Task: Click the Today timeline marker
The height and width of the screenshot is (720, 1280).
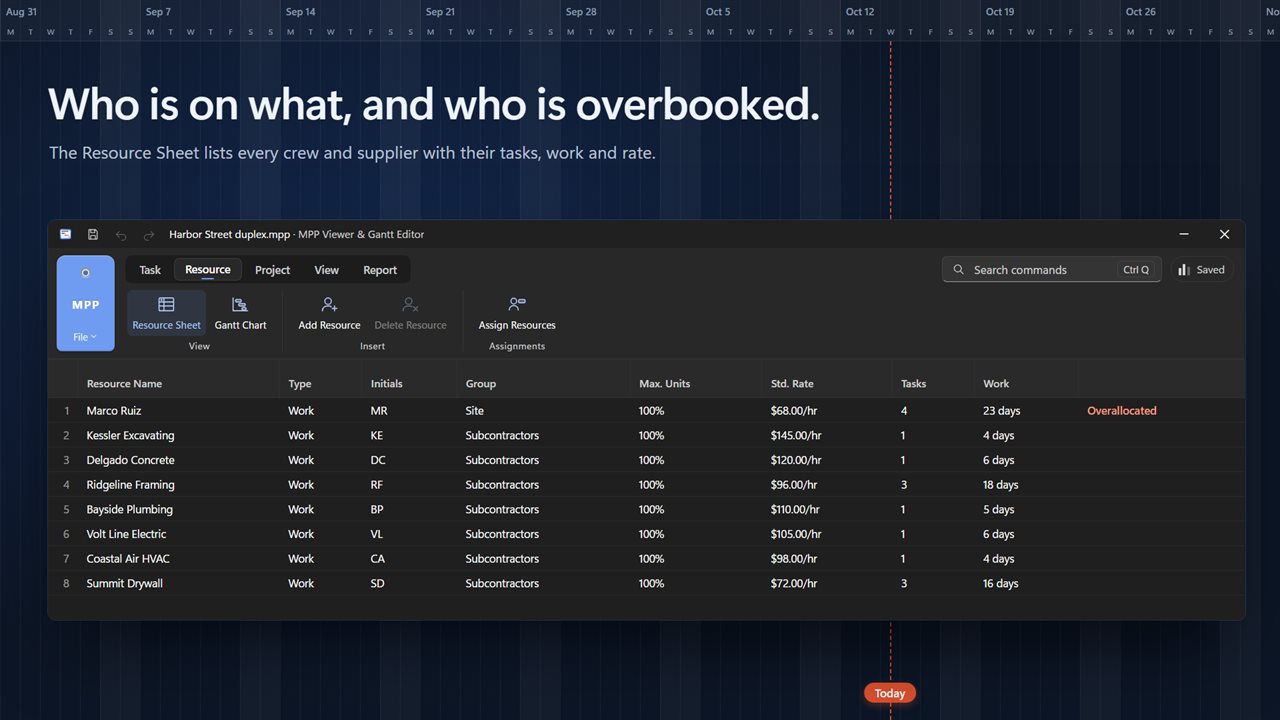Action: point(890,693)
